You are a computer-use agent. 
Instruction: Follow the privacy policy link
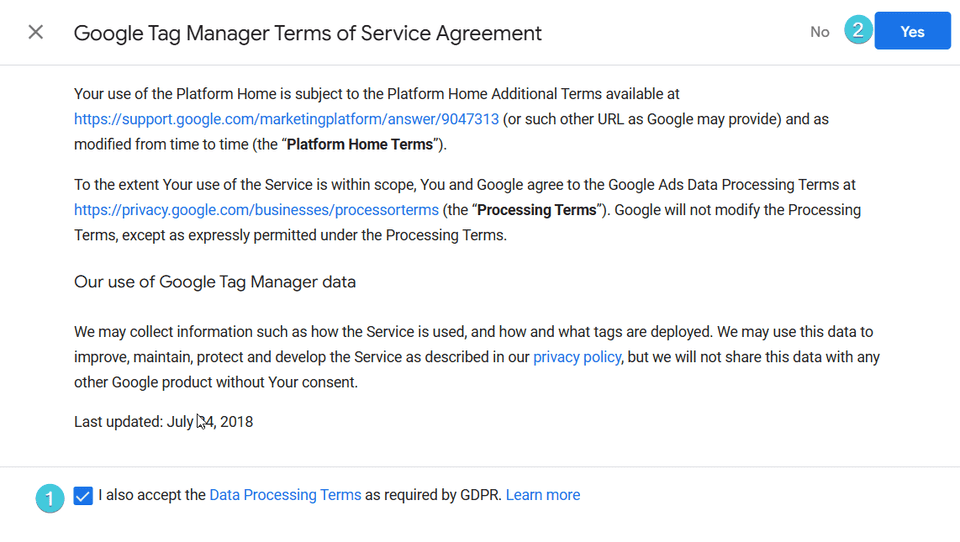[577, 357]
